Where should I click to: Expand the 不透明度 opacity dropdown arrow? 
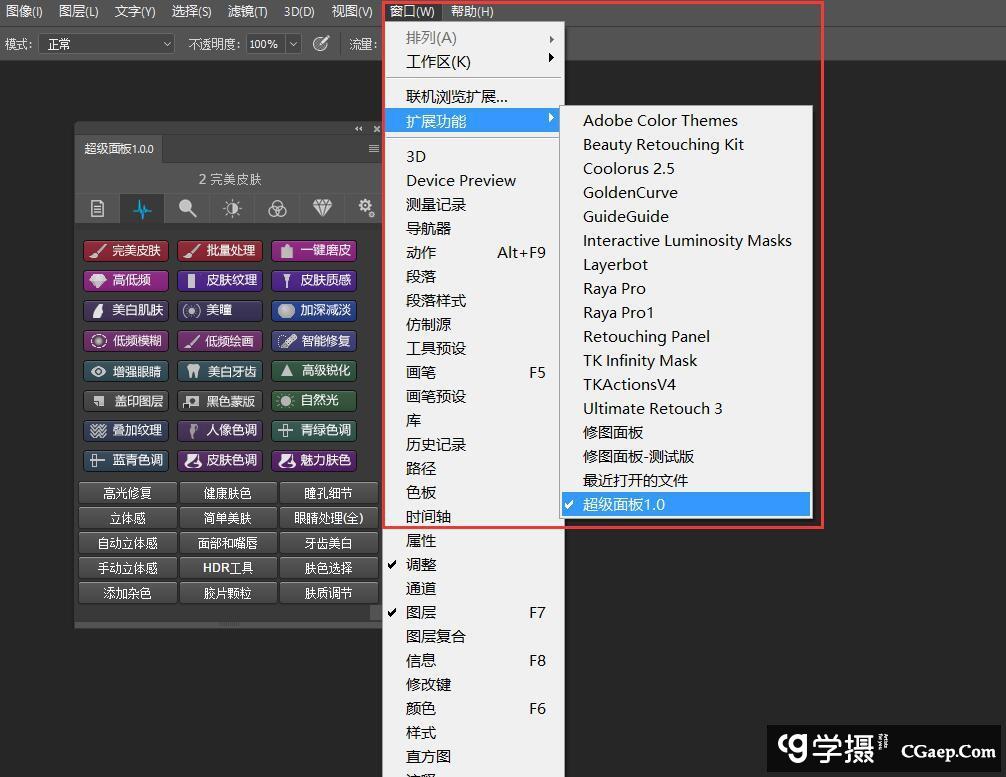[x=293, y=44]
